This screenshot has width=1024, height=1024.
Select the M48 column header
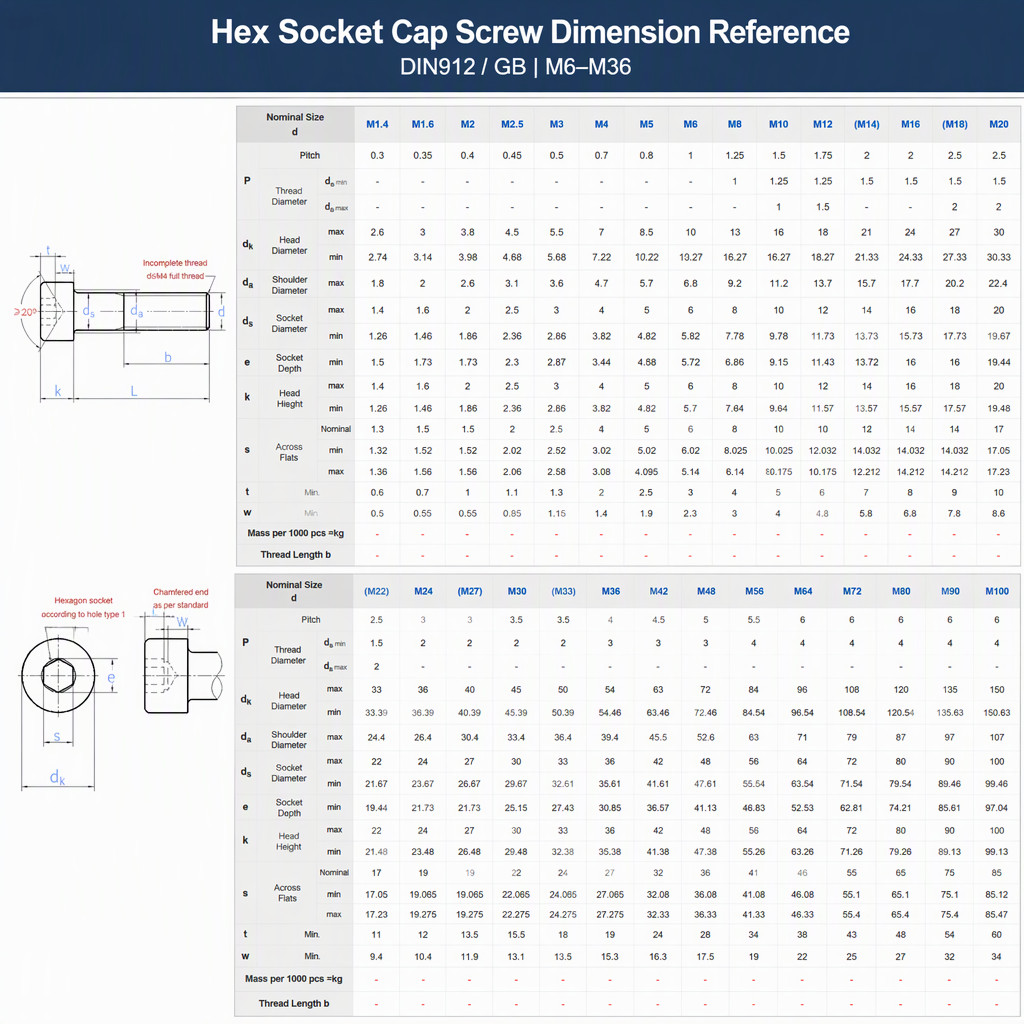pos(706,591)
